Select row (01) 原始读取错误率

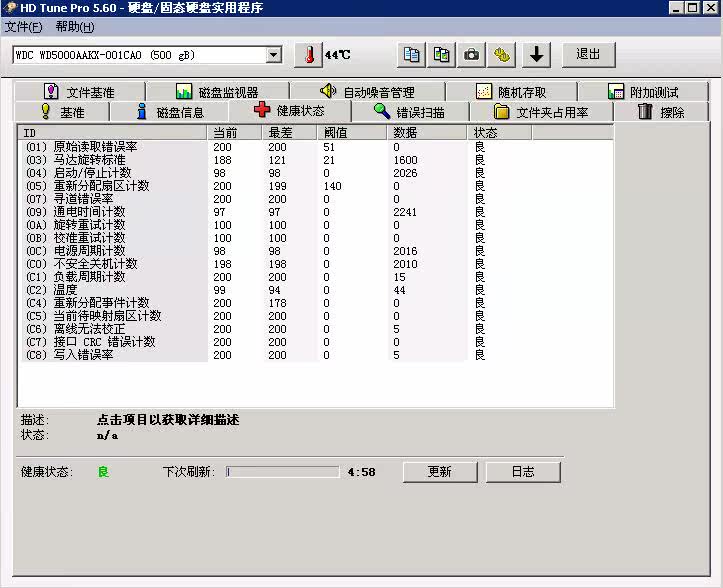pyautogui.click(x=316, y=147)
